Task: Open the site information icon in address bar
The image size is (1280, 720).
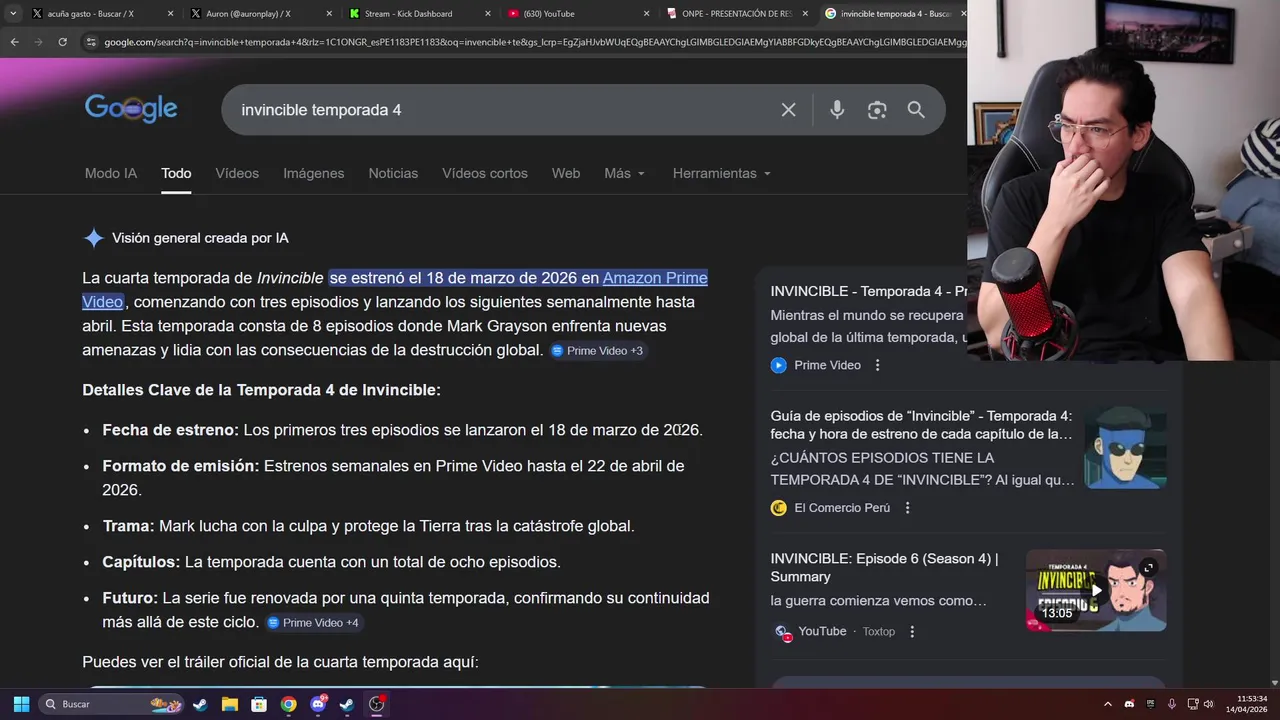Action: [x=91, y=42]
